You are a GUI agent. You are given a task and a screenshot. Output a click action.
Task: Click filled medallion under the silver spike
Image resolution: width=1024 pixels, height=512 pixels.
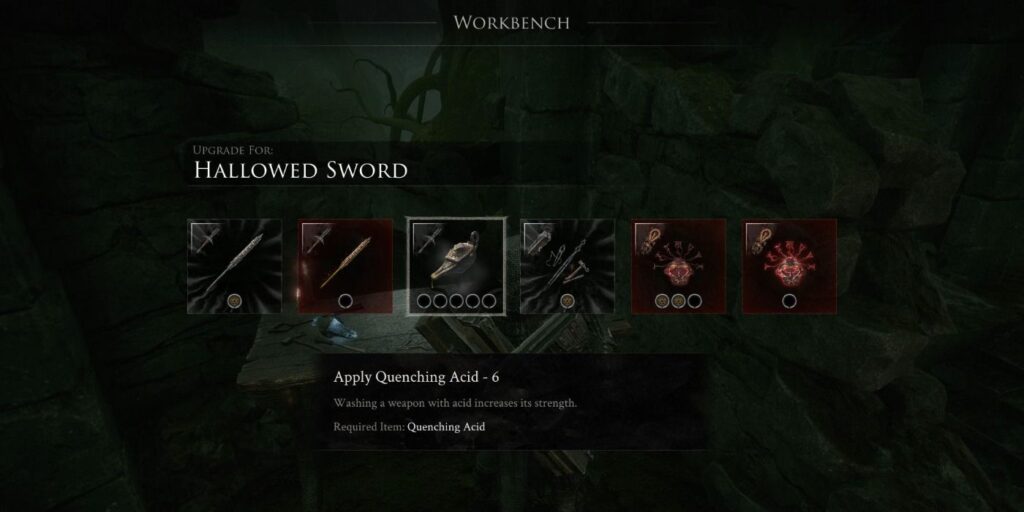pyautogui.click(x=234, y=301)
